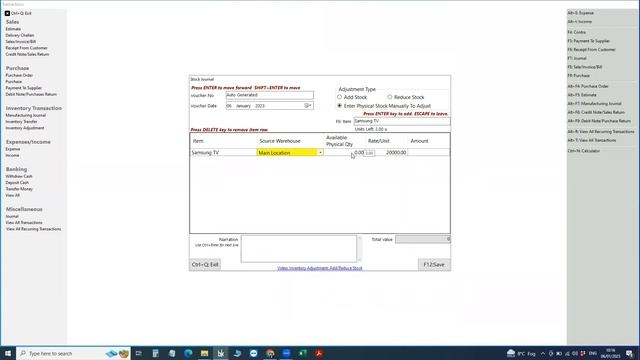The image size is (640, 360).
Task: Open Delivery Challan from sidebar
Action: click(20, 35)
